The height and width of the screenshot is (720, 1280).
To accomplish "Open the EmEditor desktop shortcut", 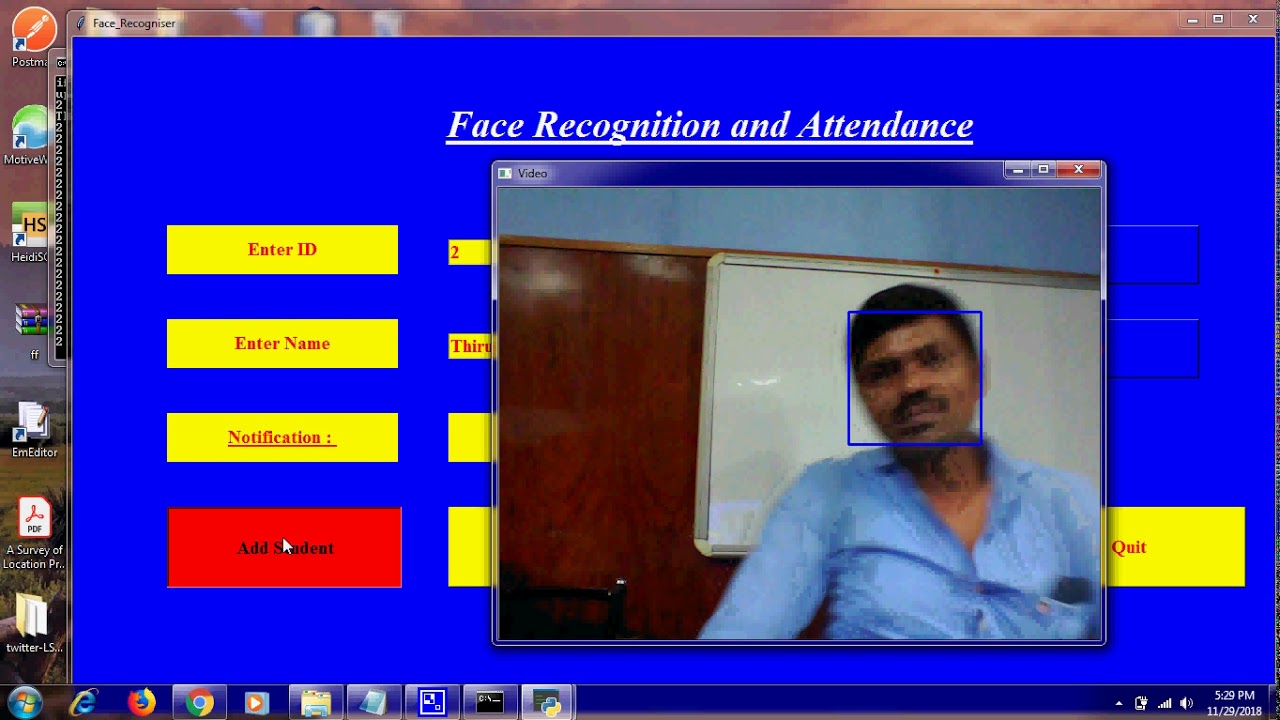I will pyautogui.click(x=33, y=429).
